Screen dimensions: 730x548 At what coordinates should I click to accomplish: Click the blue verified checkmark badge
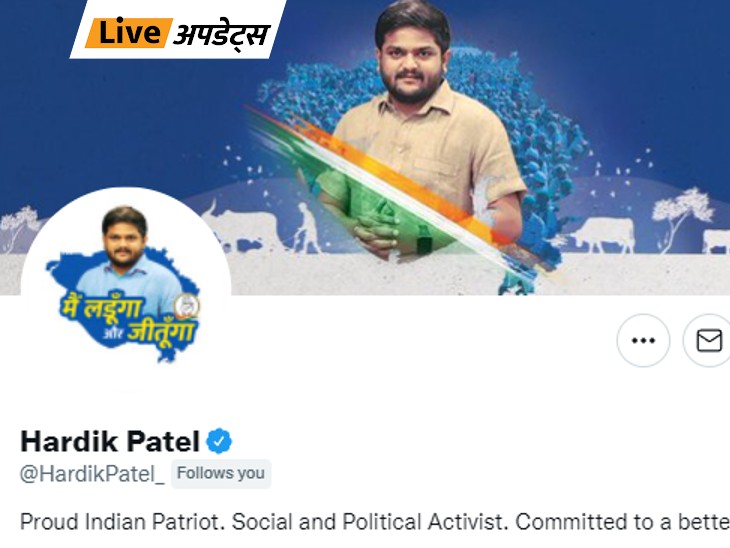tap(219, 440)
